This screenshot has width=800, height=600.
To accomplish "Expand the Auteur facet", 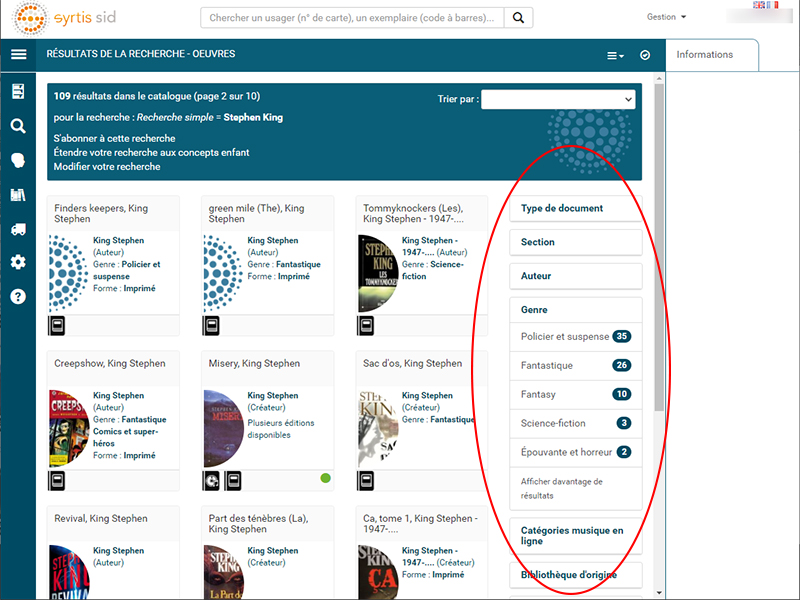I will point(576,276).
